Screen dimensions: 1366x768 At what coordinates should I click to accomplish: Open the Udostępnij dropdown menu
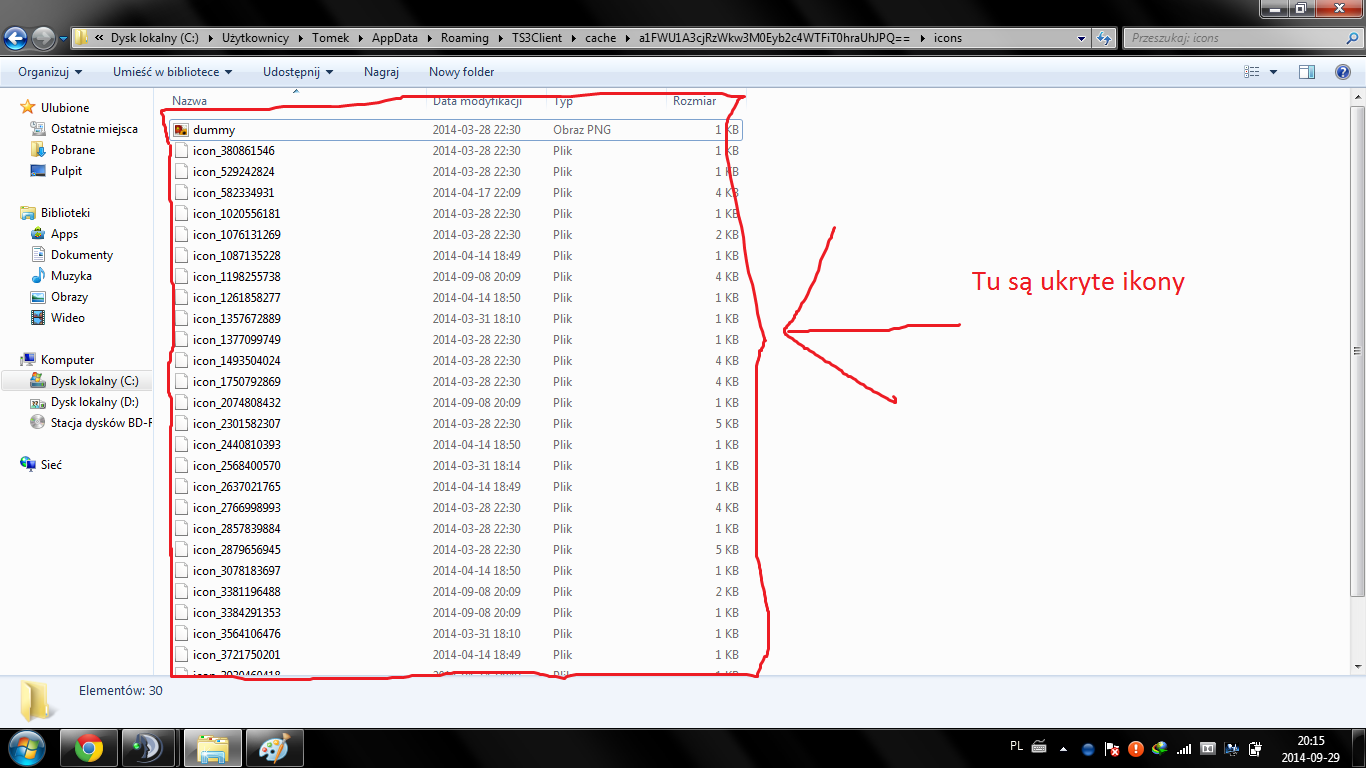click(x=298, y=72)
